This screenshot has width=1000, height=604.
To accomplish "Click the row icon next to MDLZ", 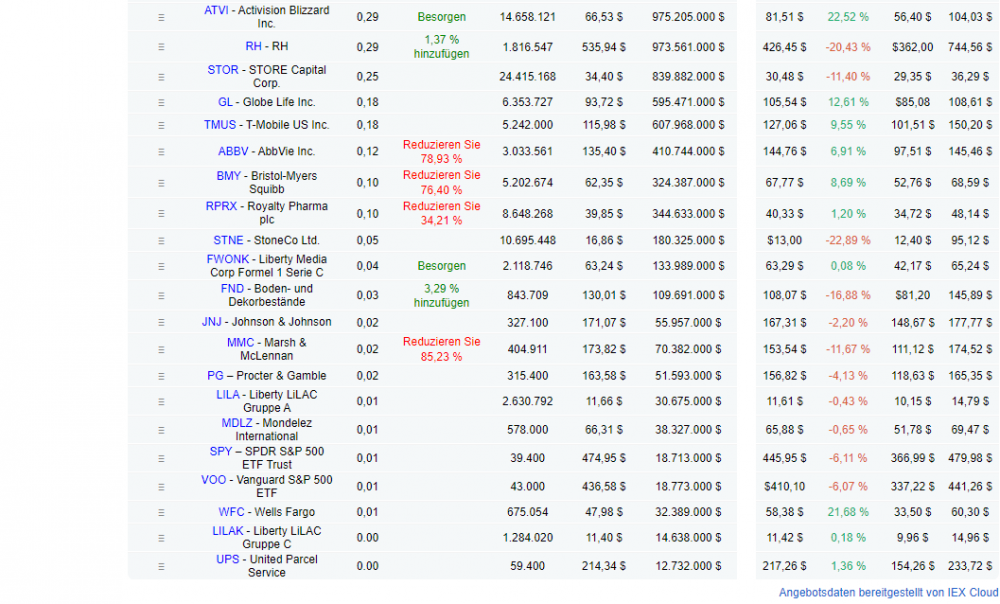I will point(161,430).
